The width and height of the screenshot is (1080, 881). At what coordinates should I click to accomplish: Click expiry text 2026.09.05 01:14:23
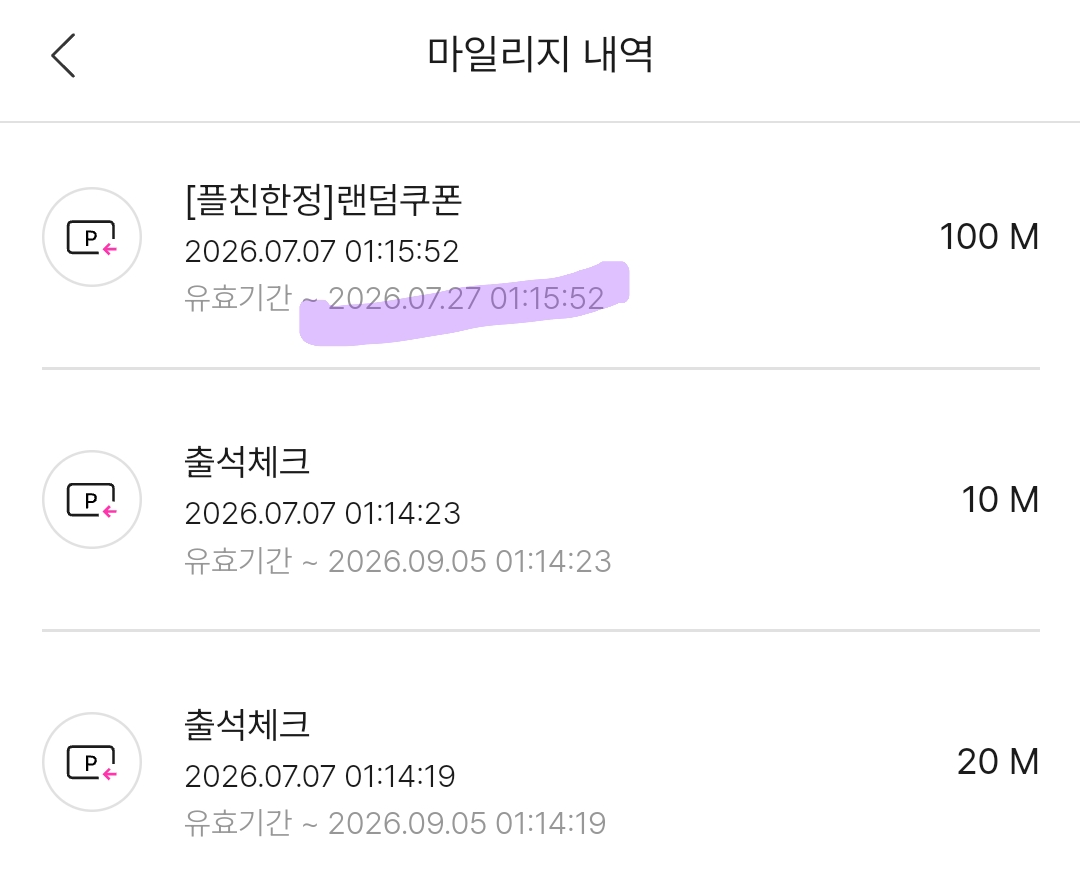[x=470, y=561]
